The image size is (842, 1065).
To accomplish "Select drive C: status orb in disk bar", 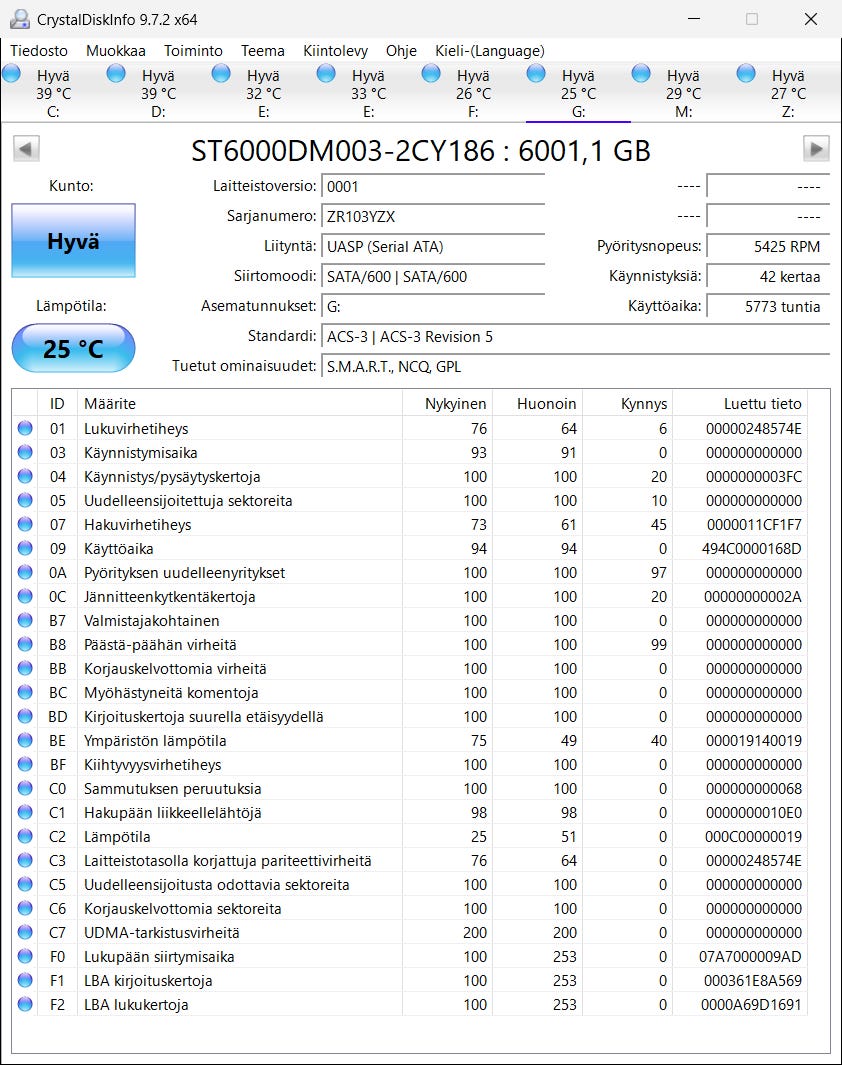I will [12, 73].
